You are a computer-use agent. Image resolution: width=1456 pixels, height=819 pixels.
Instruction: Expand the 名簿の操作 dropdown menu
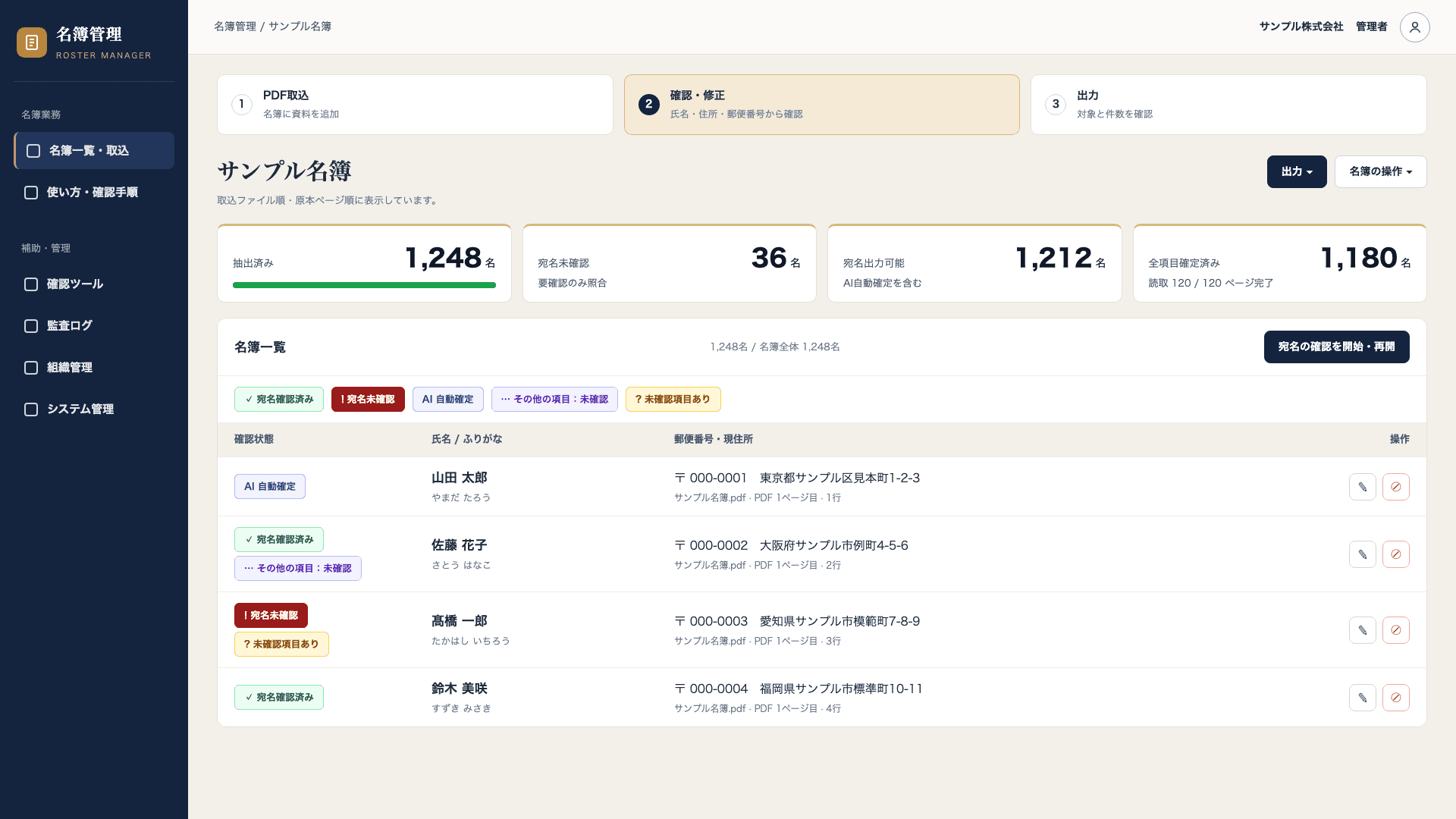(1380, 171)
